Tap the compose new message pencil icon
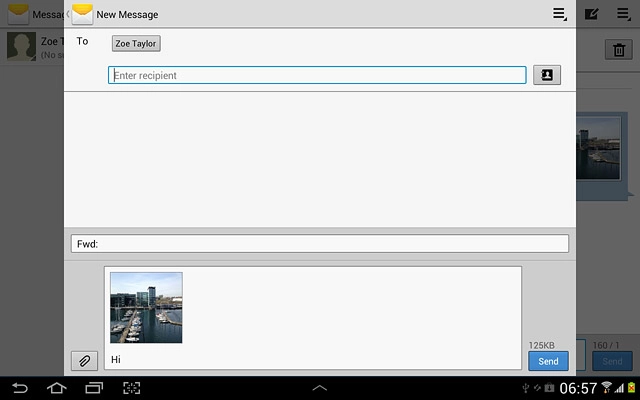The height and width of the screenshot is (400, 640). pos(591,14)
